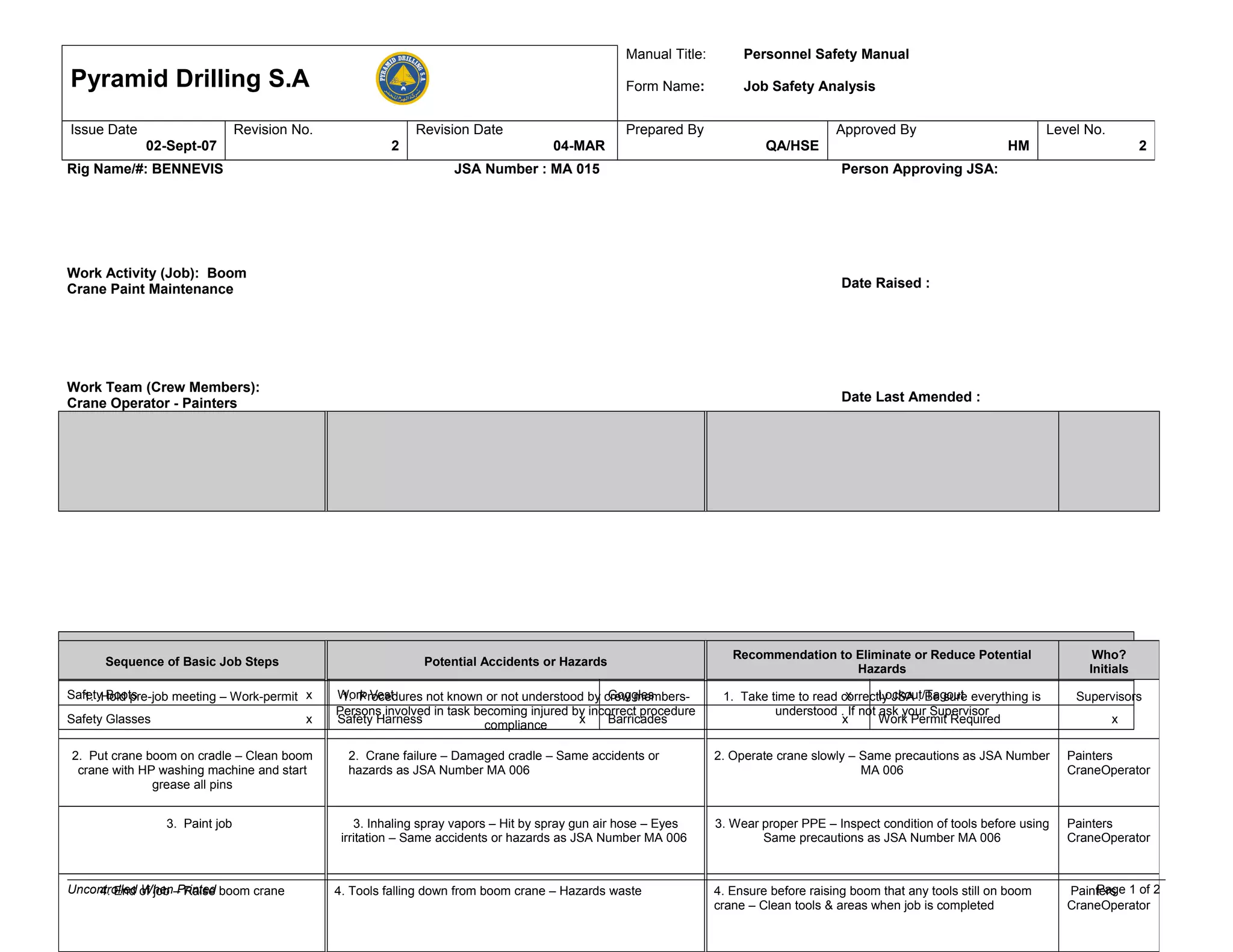Select the Sequence of Basic Job Steps header

pyautogui.click(x=192, y=661)
